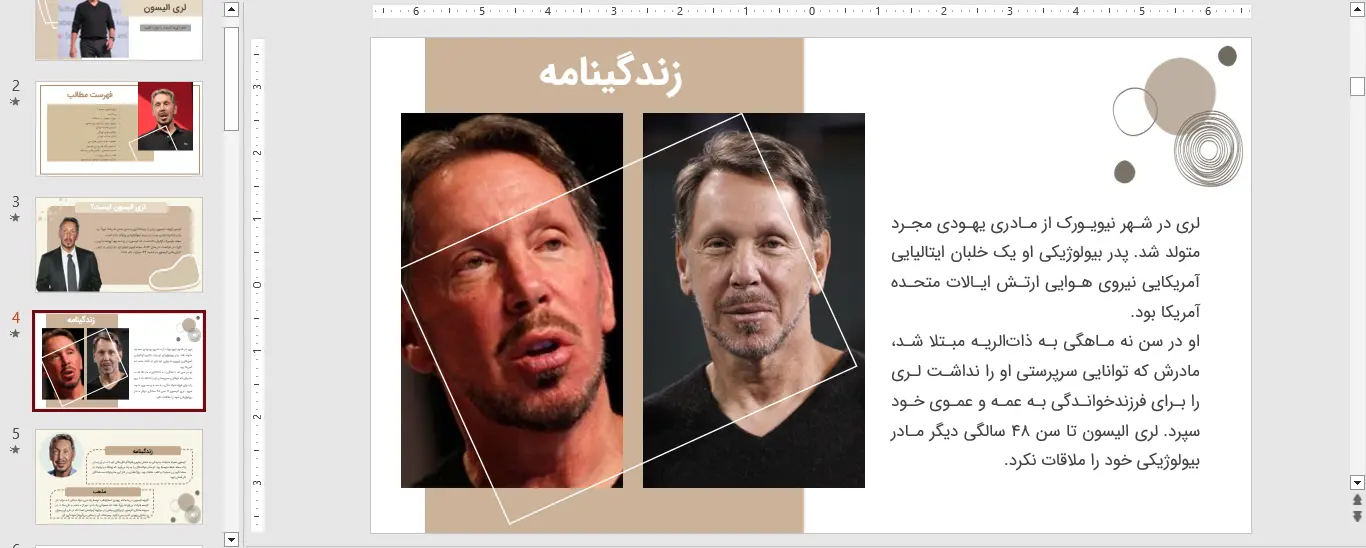Select the large beige circle shape on slide
The height and width of the screenshot is (548, 1366).
coord(1180,96)
